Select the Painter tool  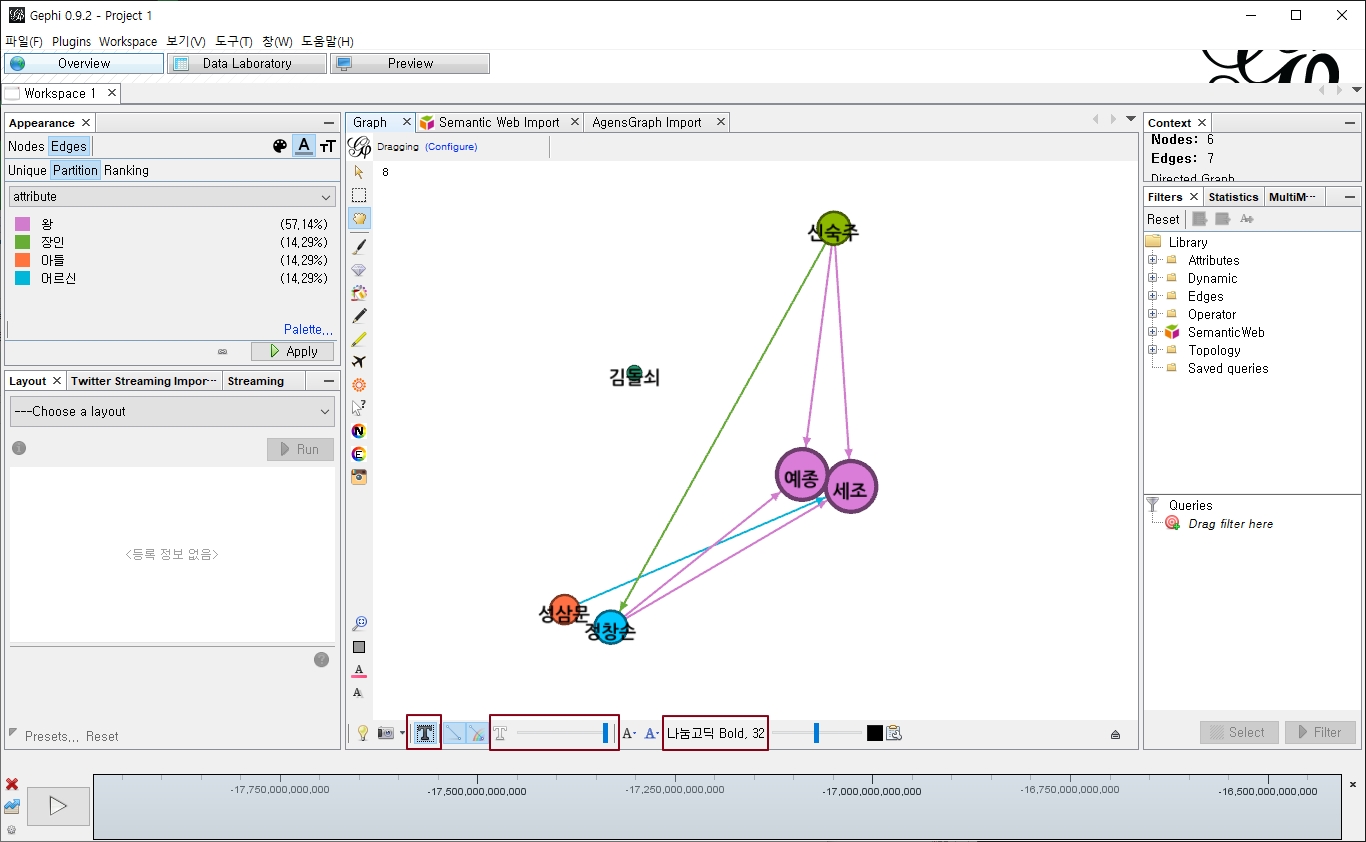(x=359, y=246)
